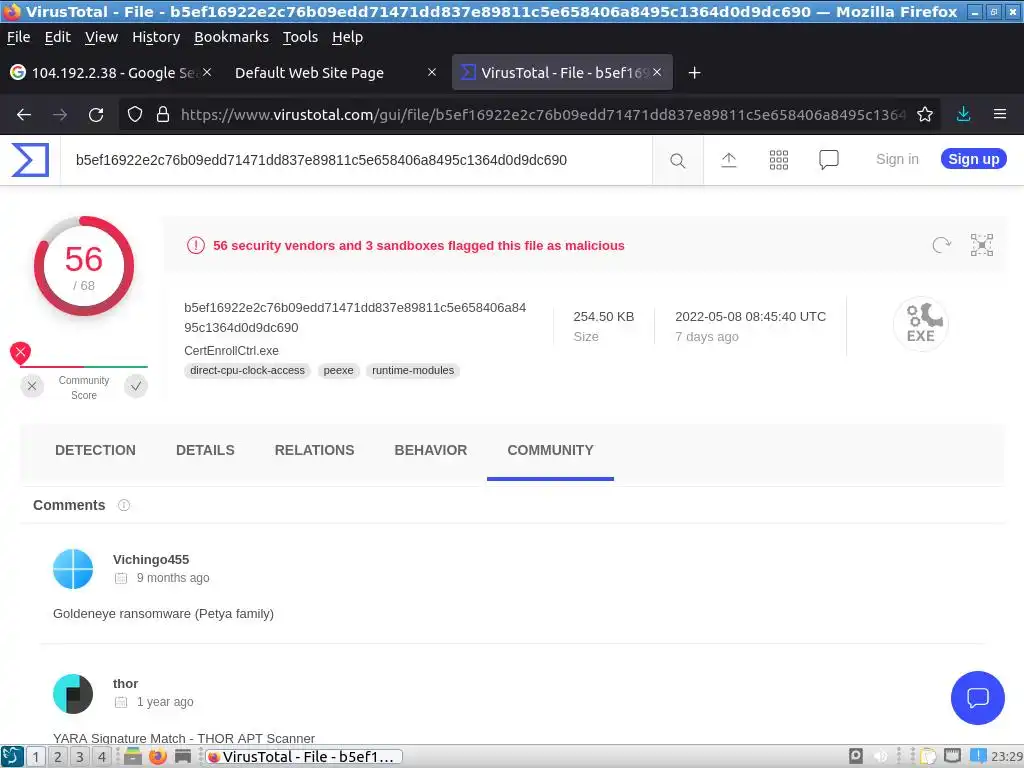Open the Firefox hamburger menu
Screen dimensions: 1024x768
coord(1000,115)
